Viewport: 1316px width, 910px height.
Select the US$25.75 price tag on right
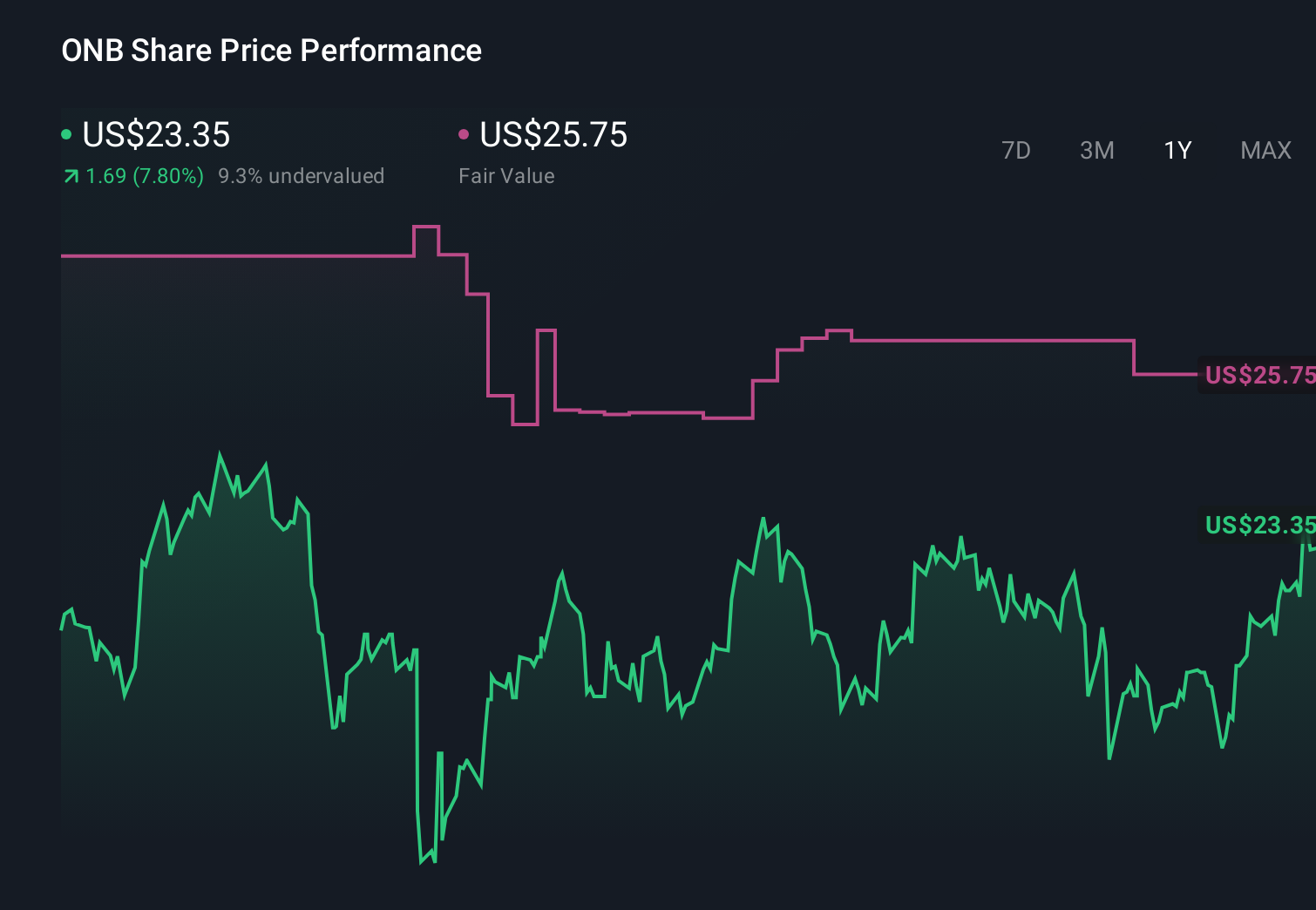point(1258,376)
